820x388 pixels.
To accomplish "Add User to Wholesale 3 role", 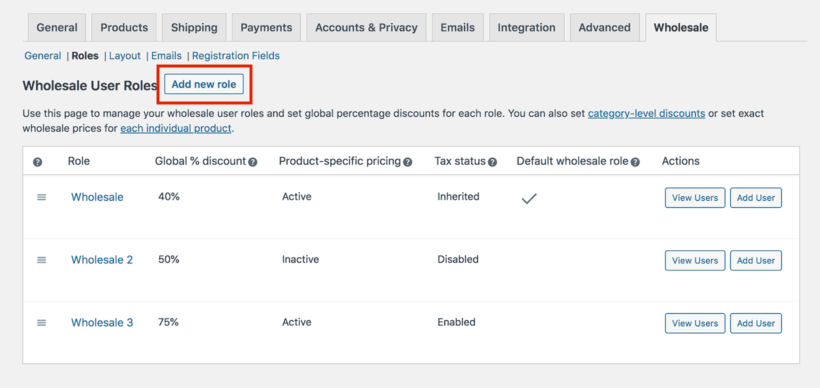I will point(756,323).
